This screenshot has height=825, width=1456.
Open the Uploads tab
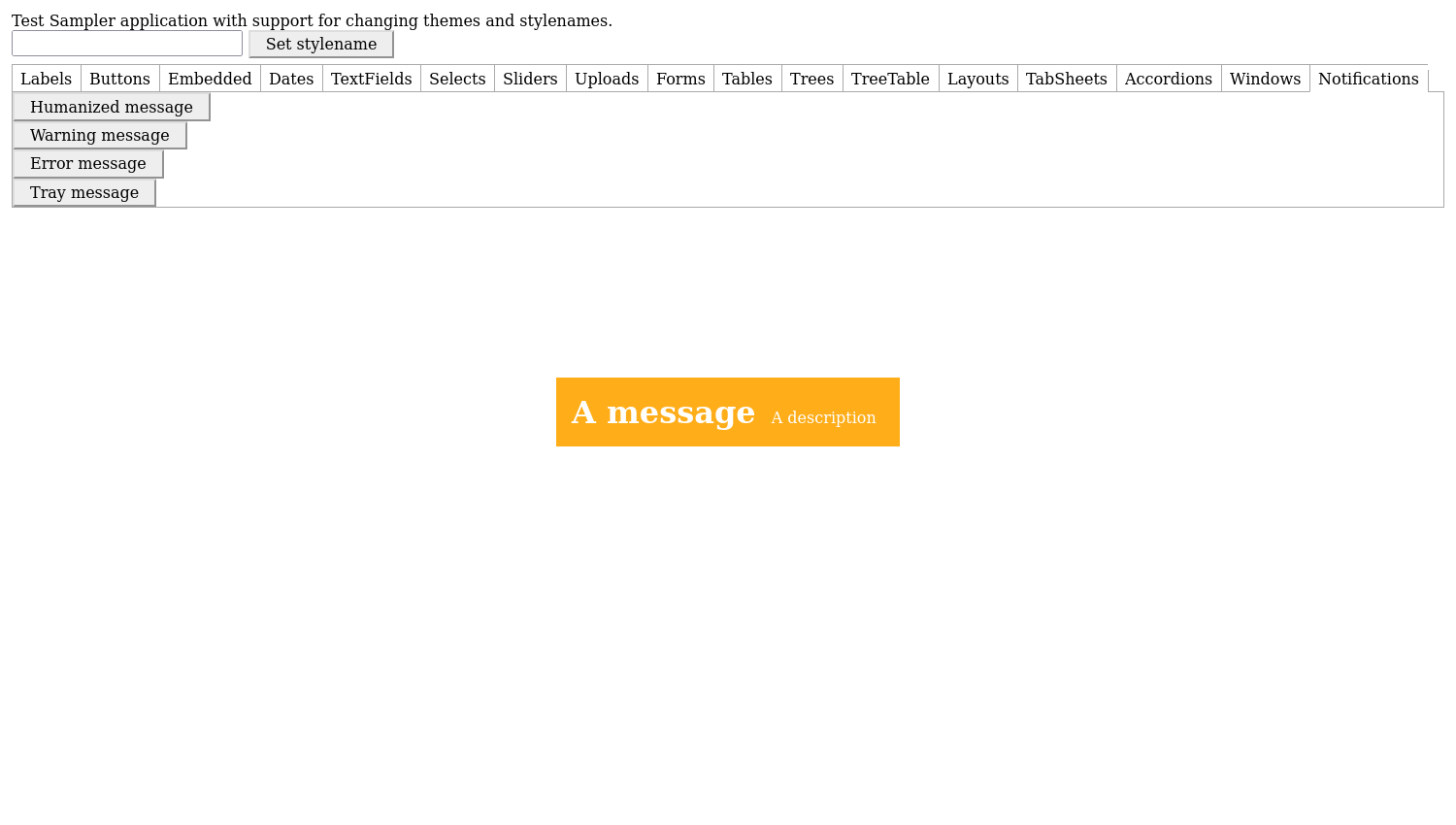(607, 79)
